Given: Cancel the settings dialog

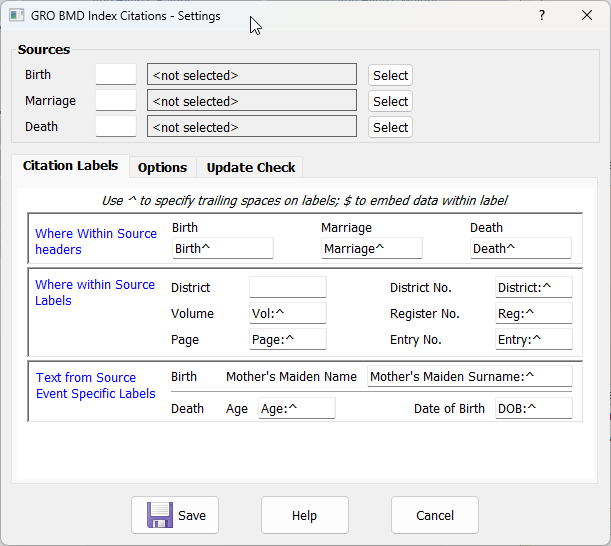Looking at the screenshot, I should pyautogui.click(x=434, y=515).
